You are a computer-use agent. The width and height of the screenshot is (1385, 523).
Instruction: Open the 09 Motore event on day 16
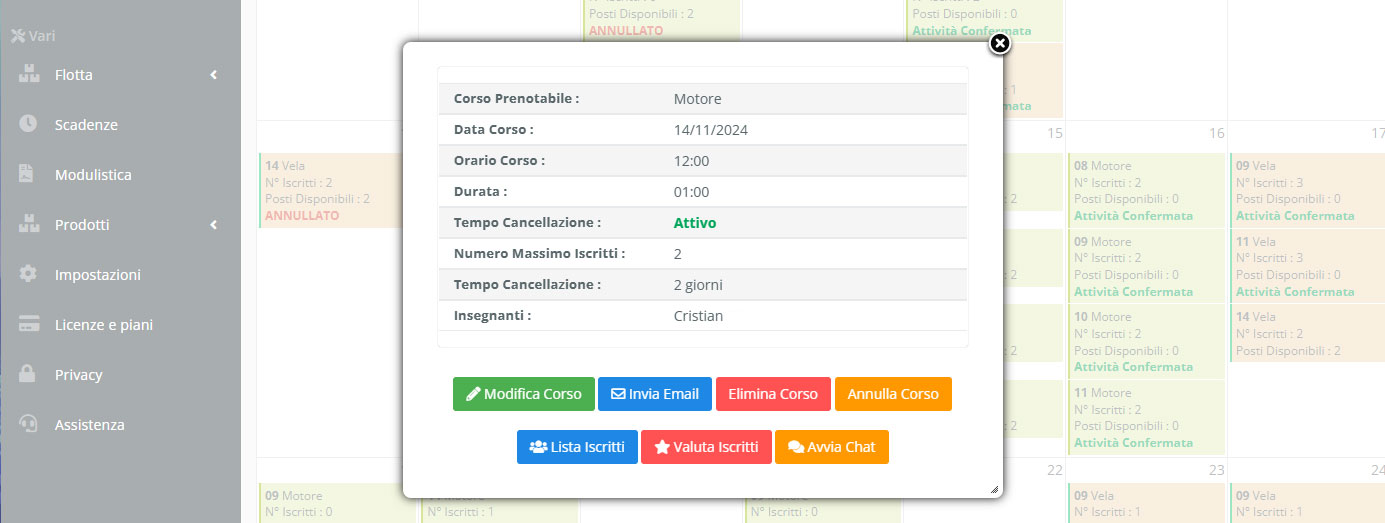coord(1147,267)
